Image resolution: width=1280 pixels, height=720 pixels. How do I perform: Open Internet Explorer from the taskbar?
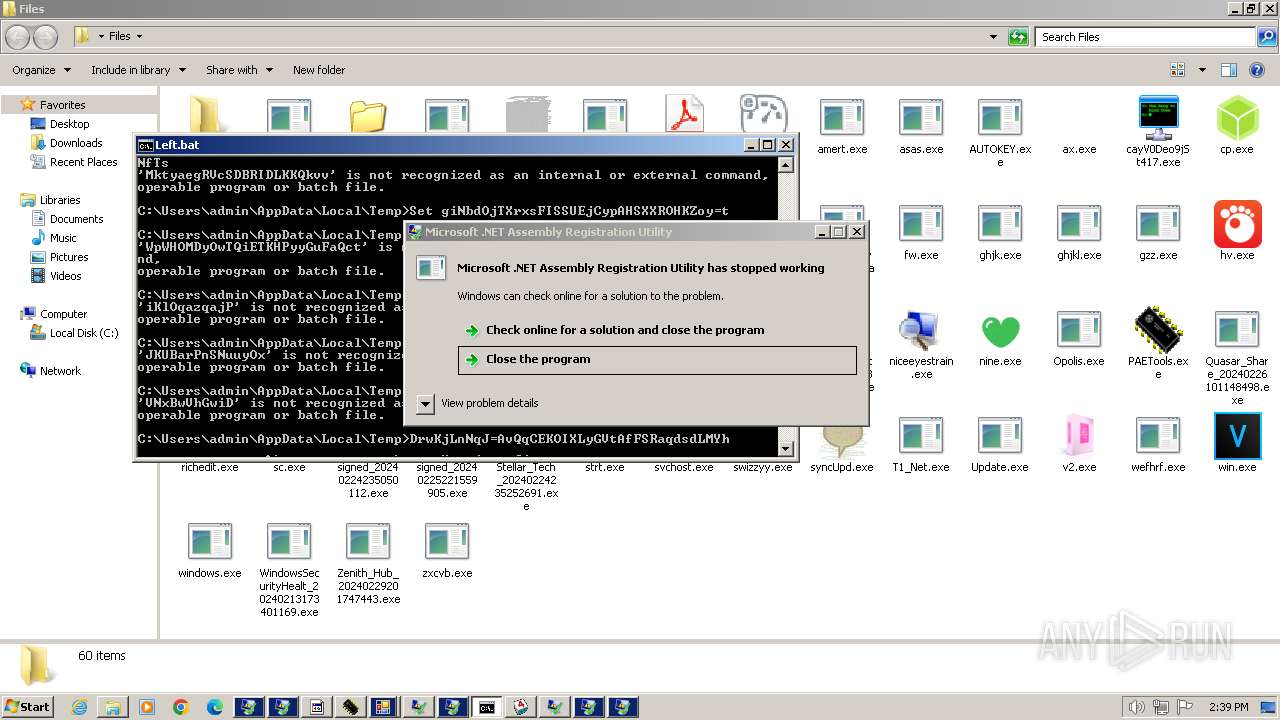[79, 707]
